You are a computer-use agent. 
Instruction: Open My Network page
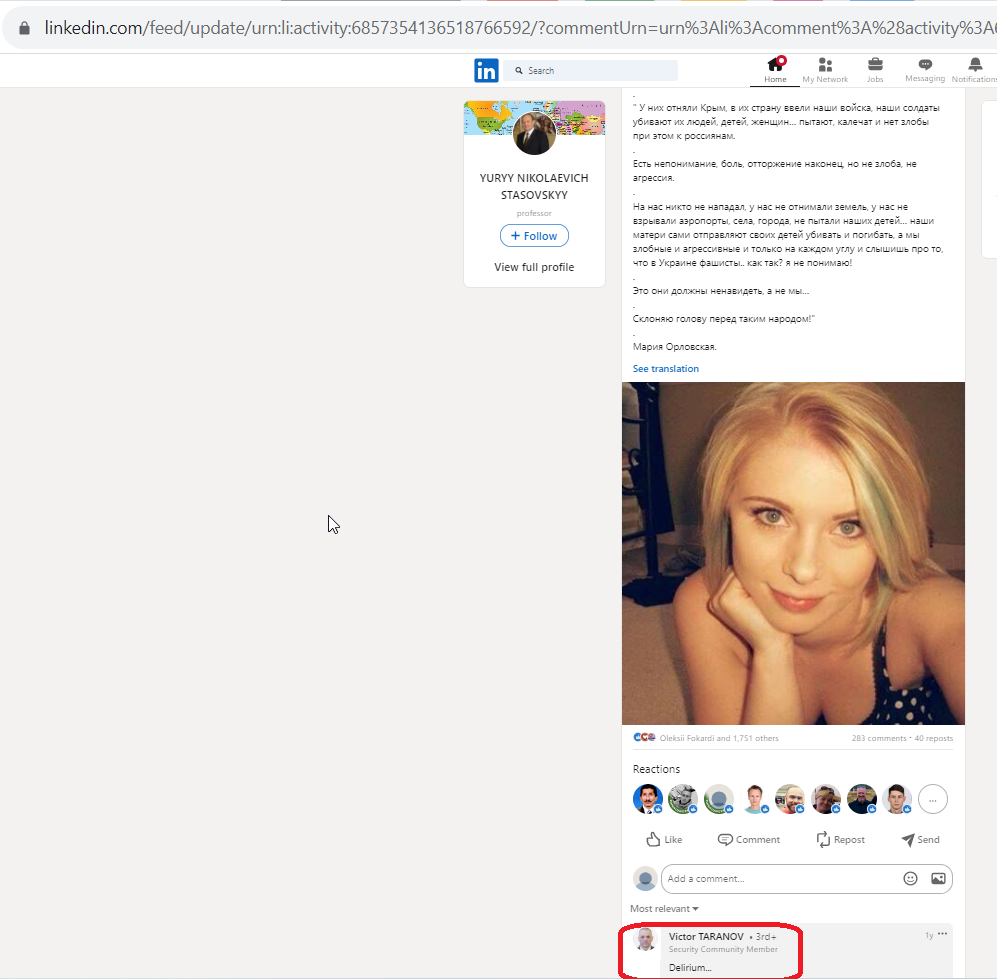[825, 71]
